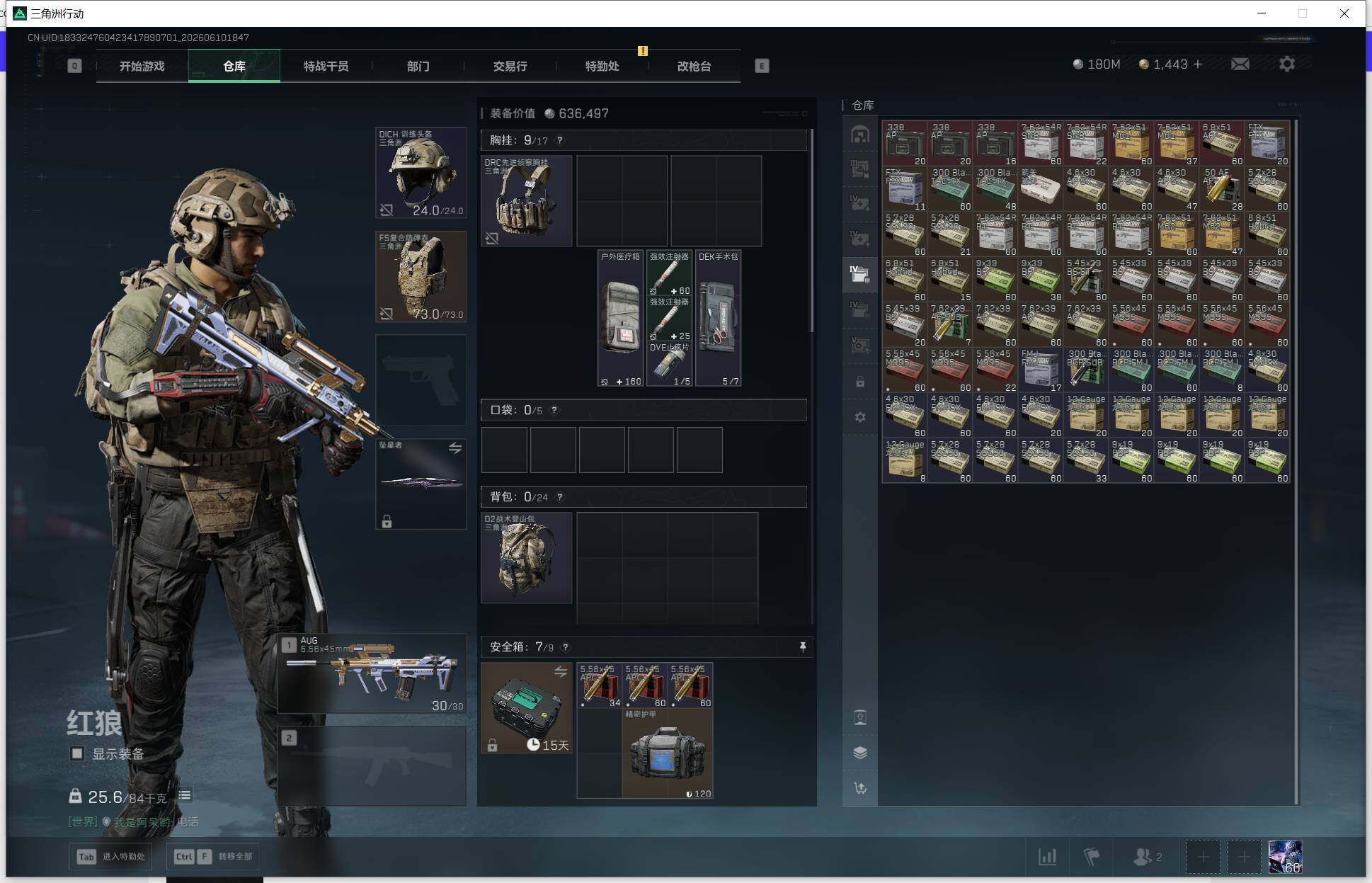
Task: Click the 世界 chat message line
Action: [133, 822]
